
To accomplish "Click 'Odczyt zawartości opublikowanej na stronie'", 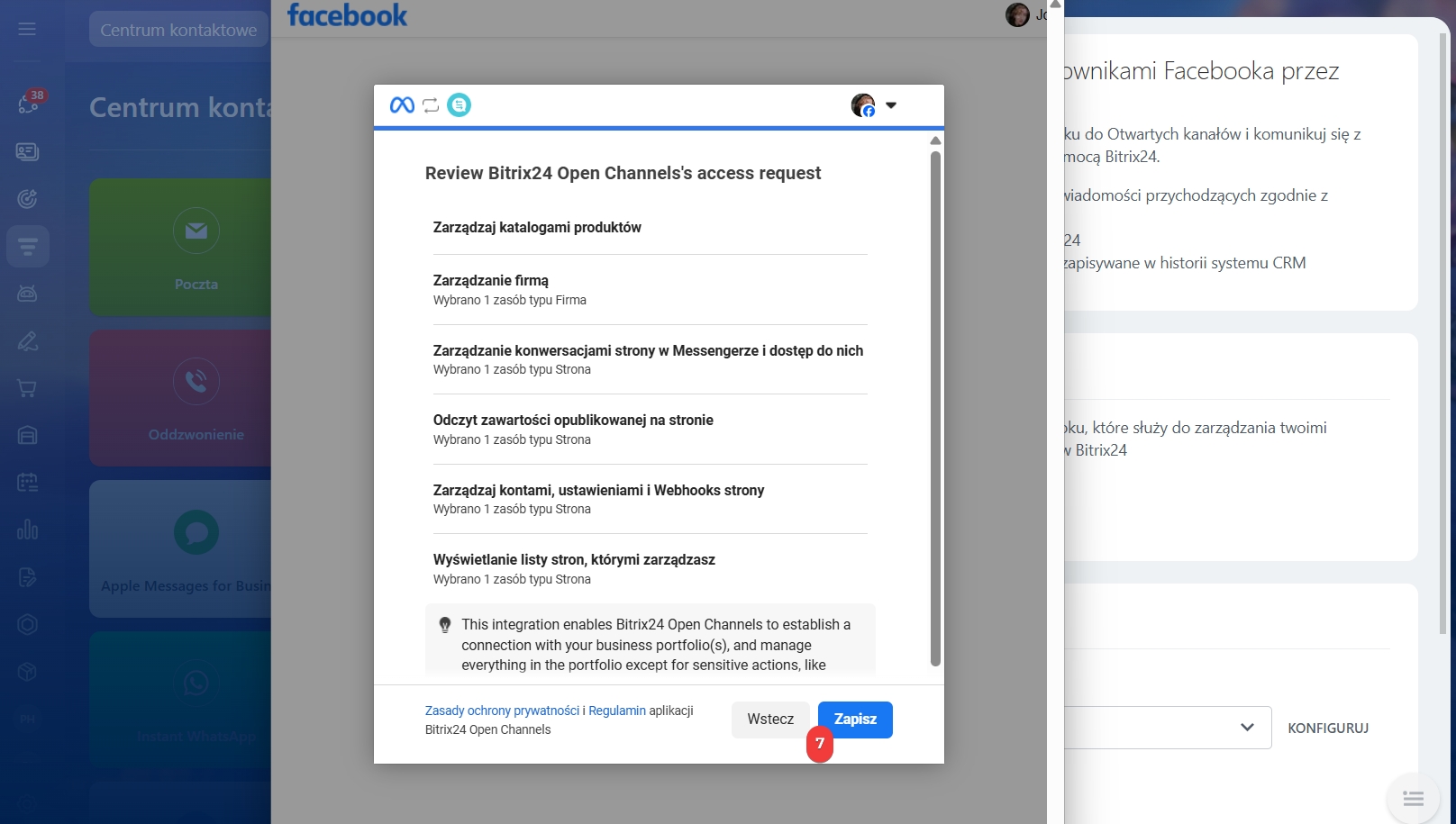I will coord(573,421).
